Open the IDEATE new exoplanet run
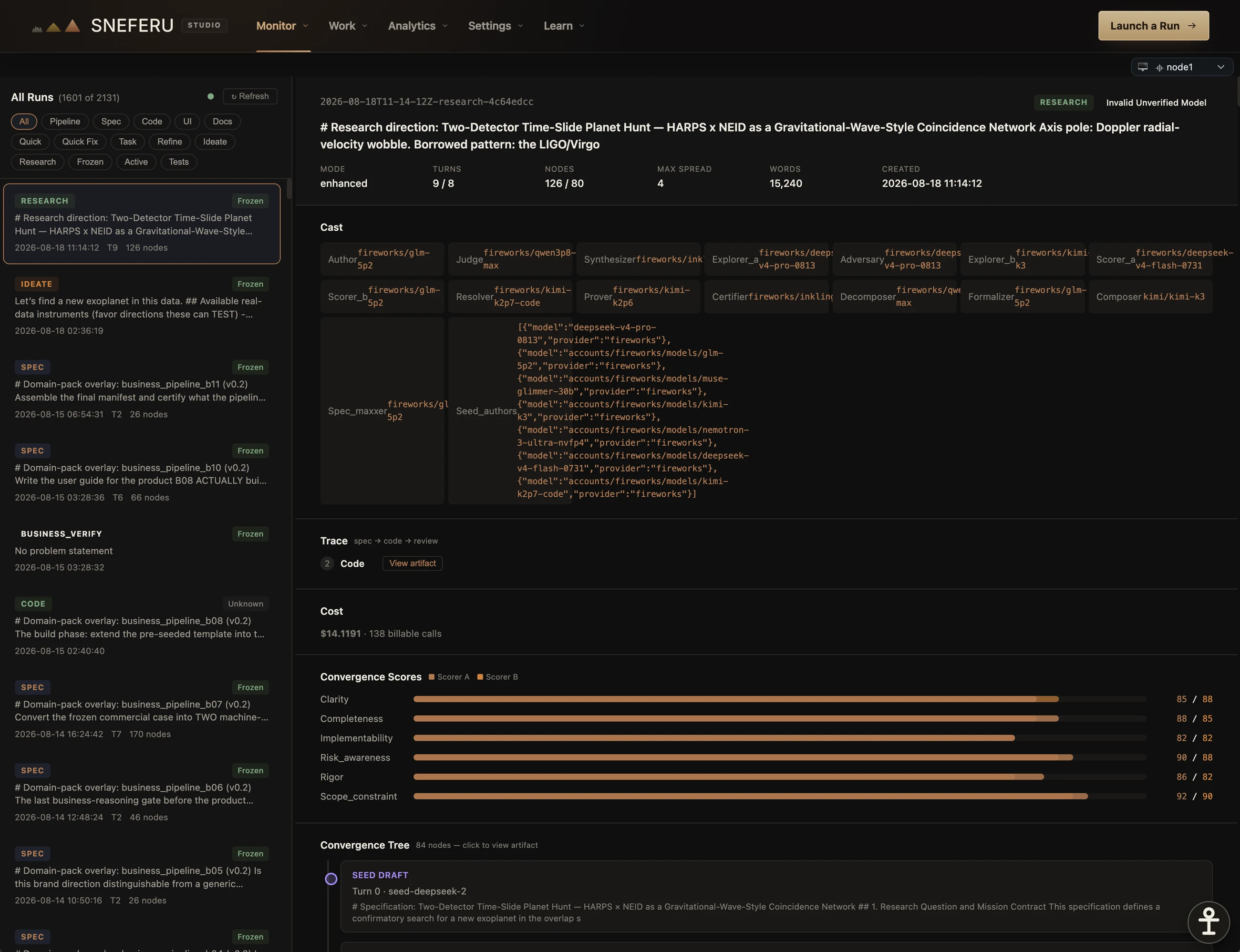1240x952 pixels. pyautogui.click(x=142, y=307)
